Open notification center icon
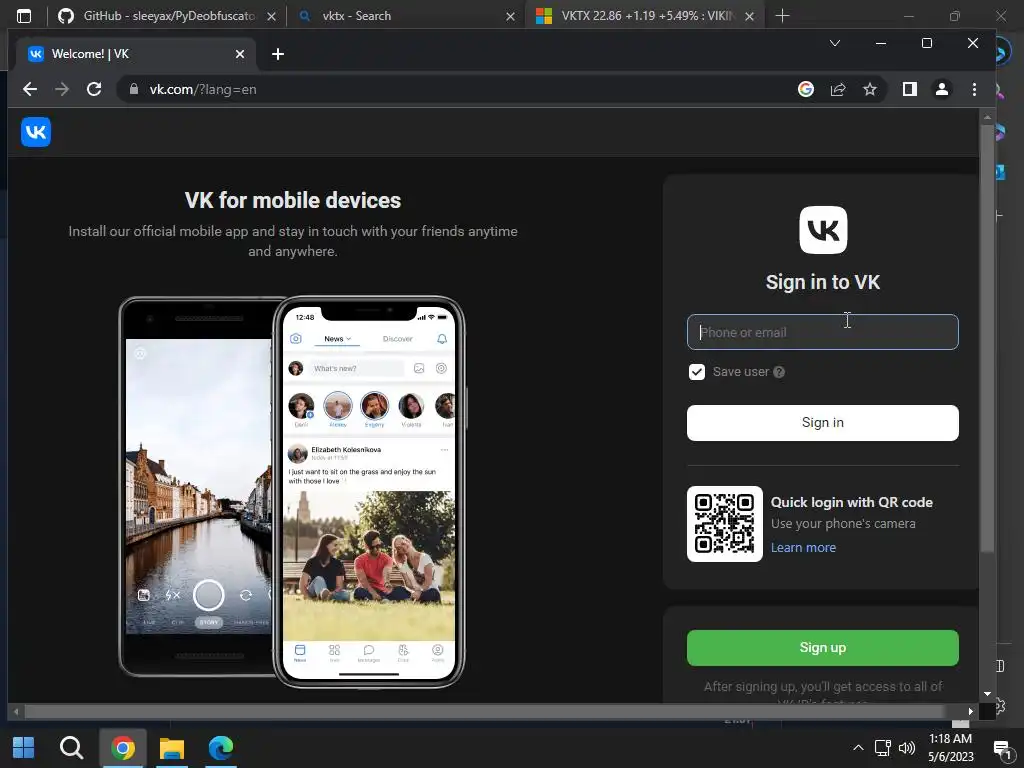 point(1002,748)
